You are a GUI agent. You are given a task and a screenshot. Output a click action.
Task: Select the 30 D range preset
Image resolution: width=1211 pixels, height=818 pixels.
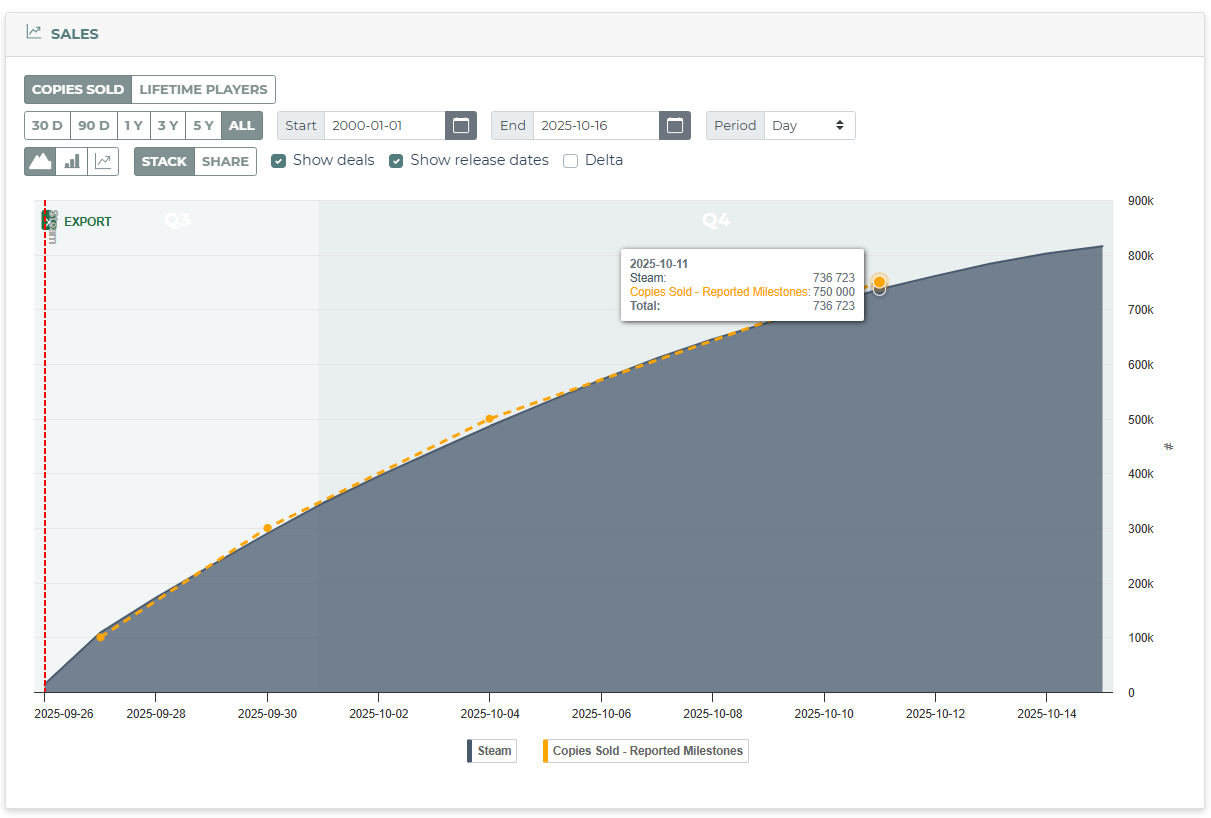47,126
